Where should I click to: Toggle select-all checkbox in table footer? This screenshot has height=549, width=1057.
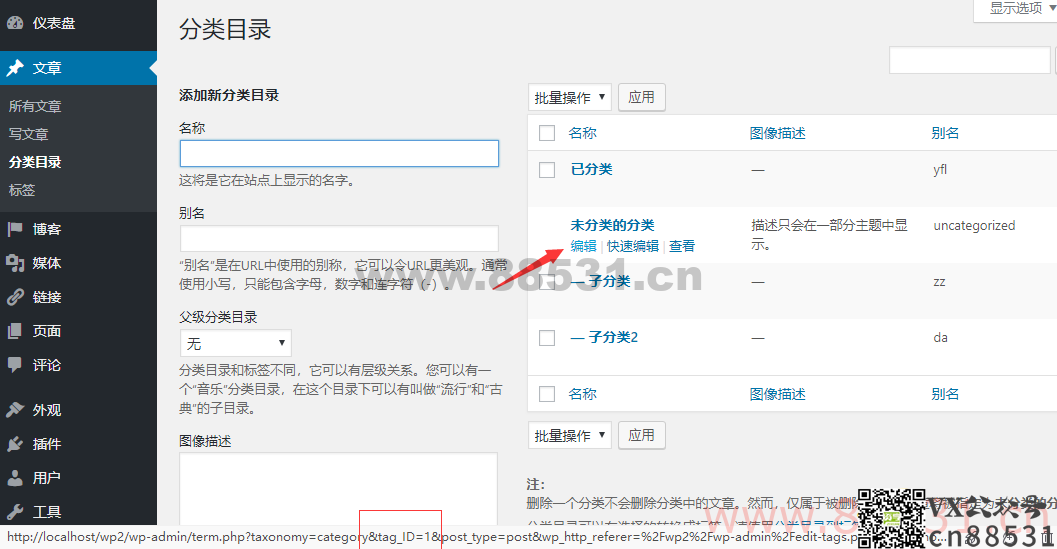(547, 394)
